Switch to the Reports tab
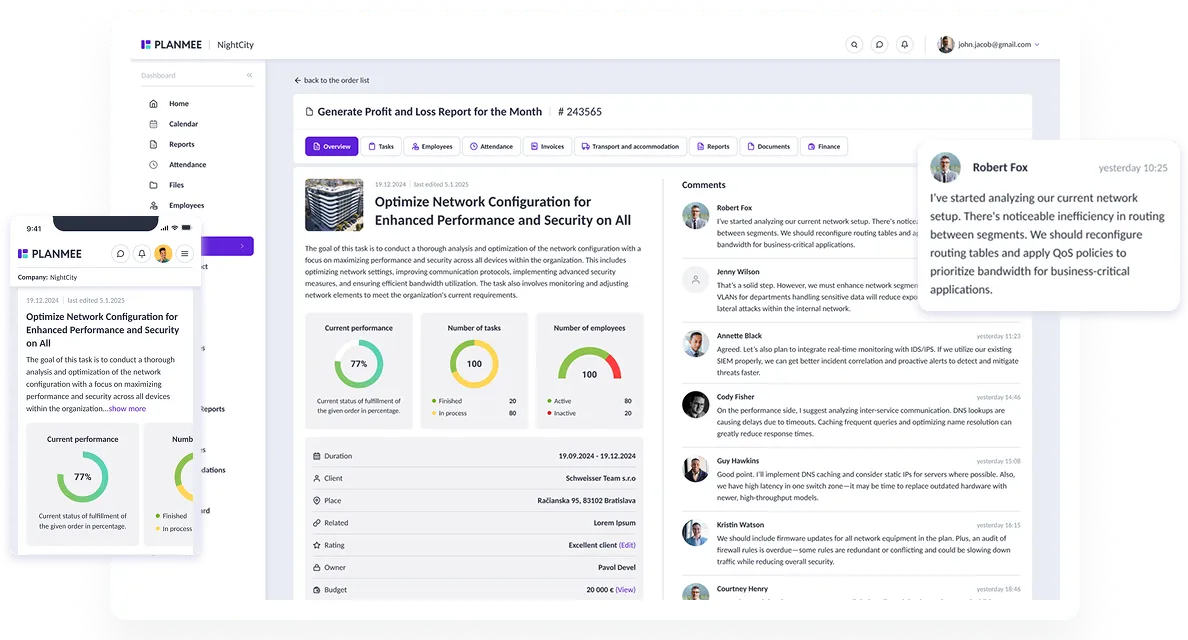Viewport: 1188px width, 640px height. (713, 147)
